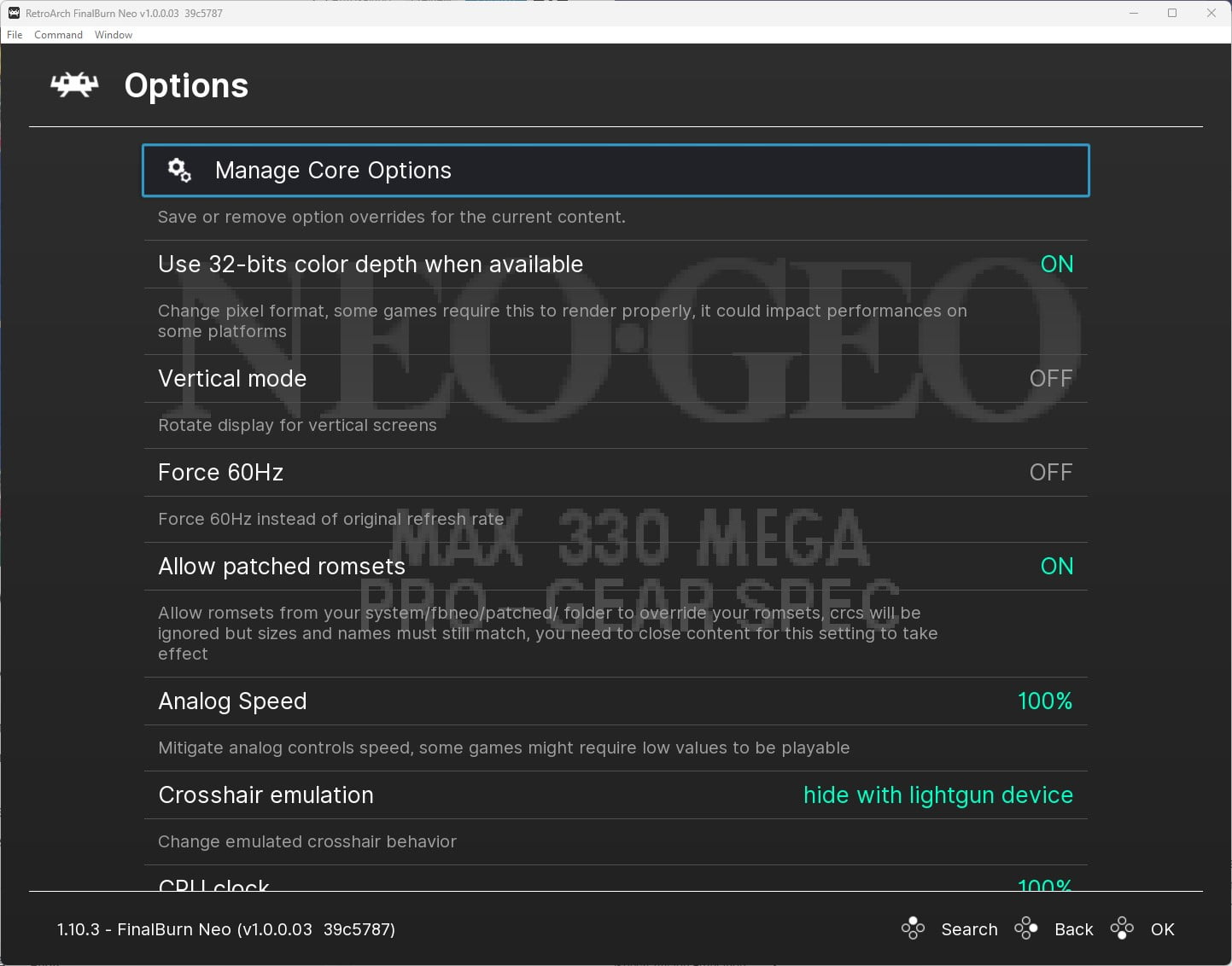Click the gamepad icon next to OK
This screenshot has height=966, width=1232.
[x=1122, y=928]
